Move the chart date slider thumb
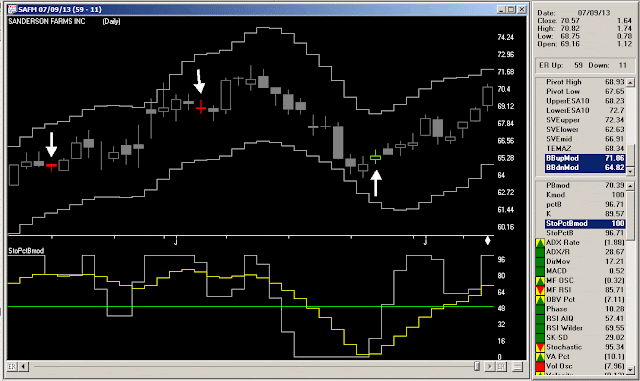Viewport: 640px width, 381px height. pyautogui.click(x=476, y=366)
